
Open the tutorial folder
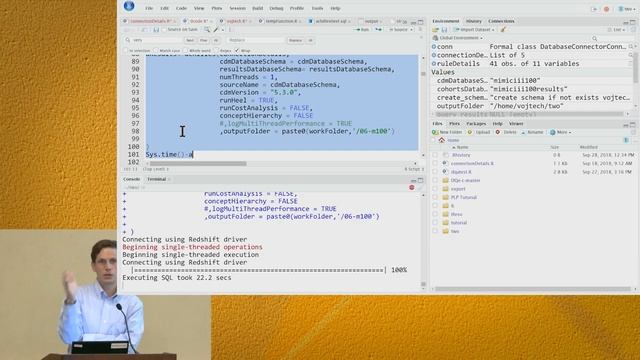459,223
